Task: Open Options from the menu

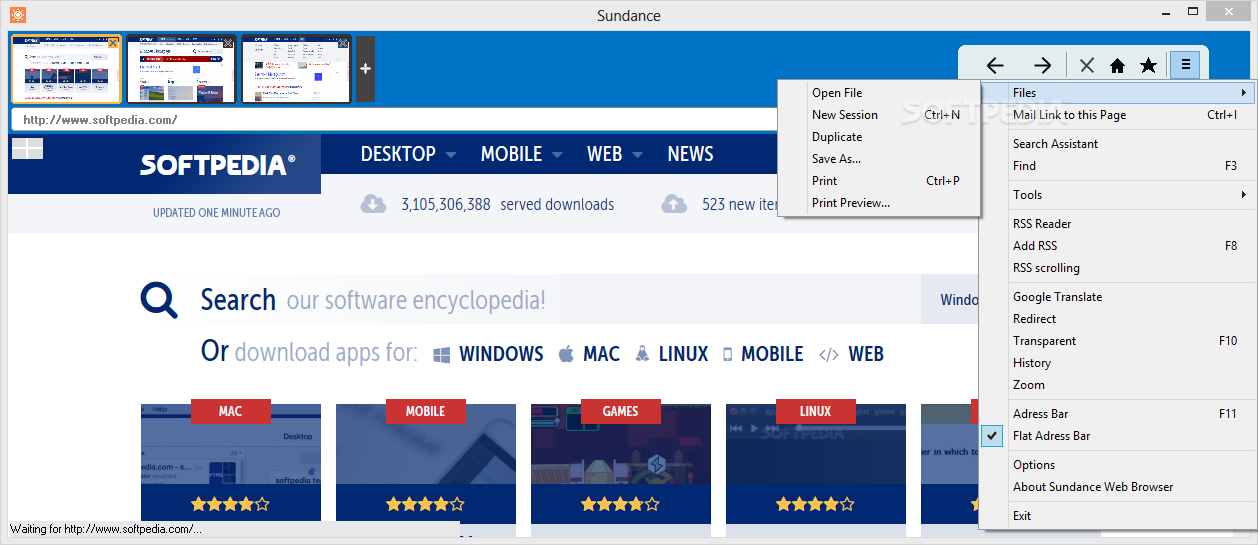Action: tap(1117, 465)
